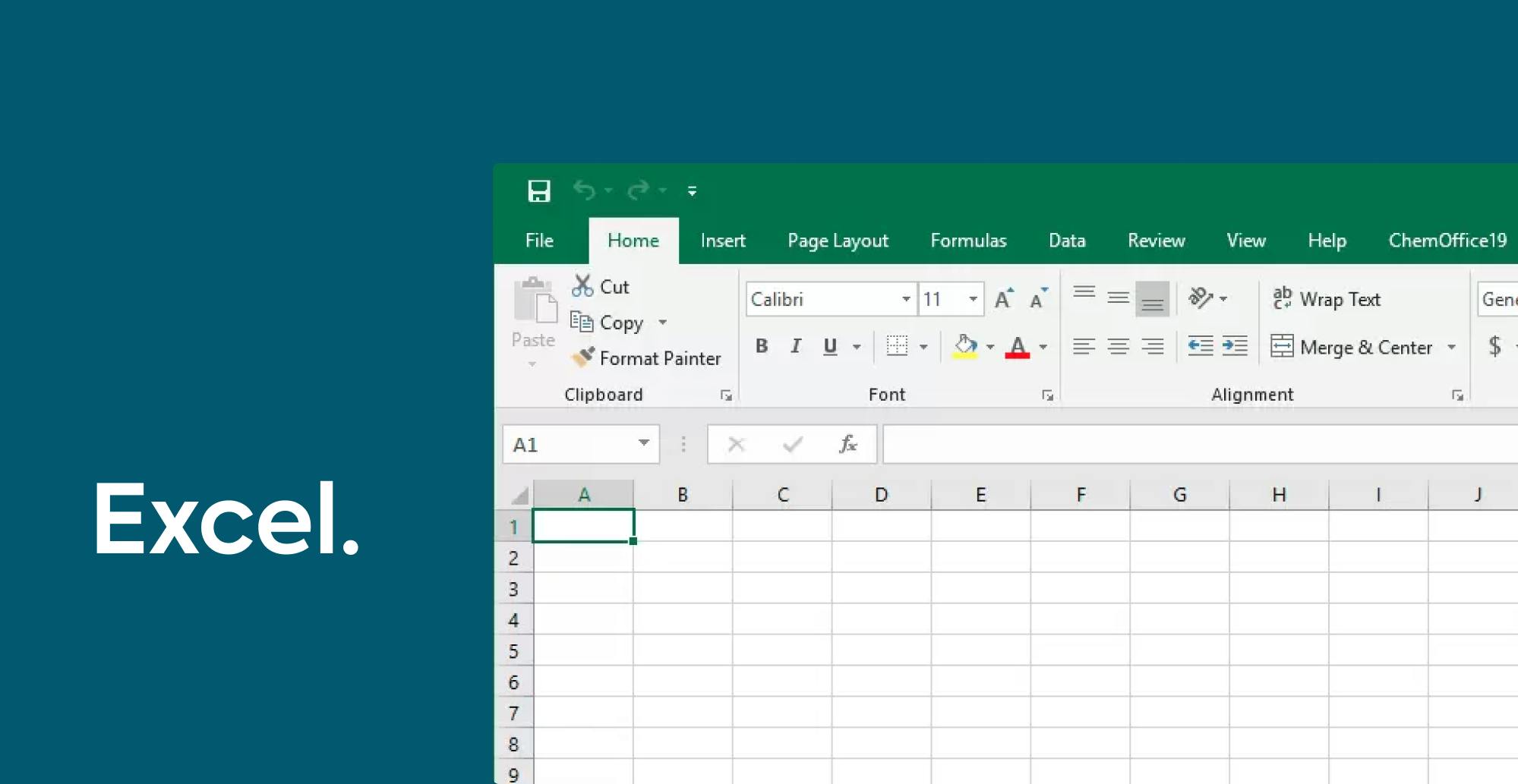This screenshot has width=1518, height=784.
Task: Open the Formulas ribbon tab
Action: click(x=968, y=241)
